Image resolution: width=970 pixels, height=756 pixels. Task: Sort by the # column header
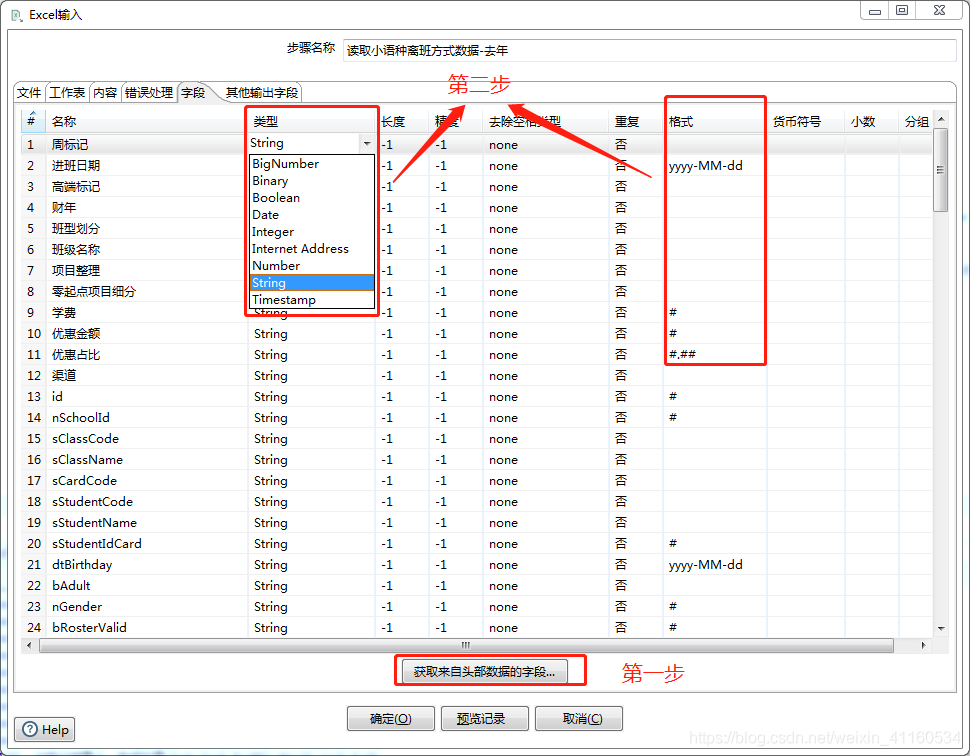tap(32, 121)
